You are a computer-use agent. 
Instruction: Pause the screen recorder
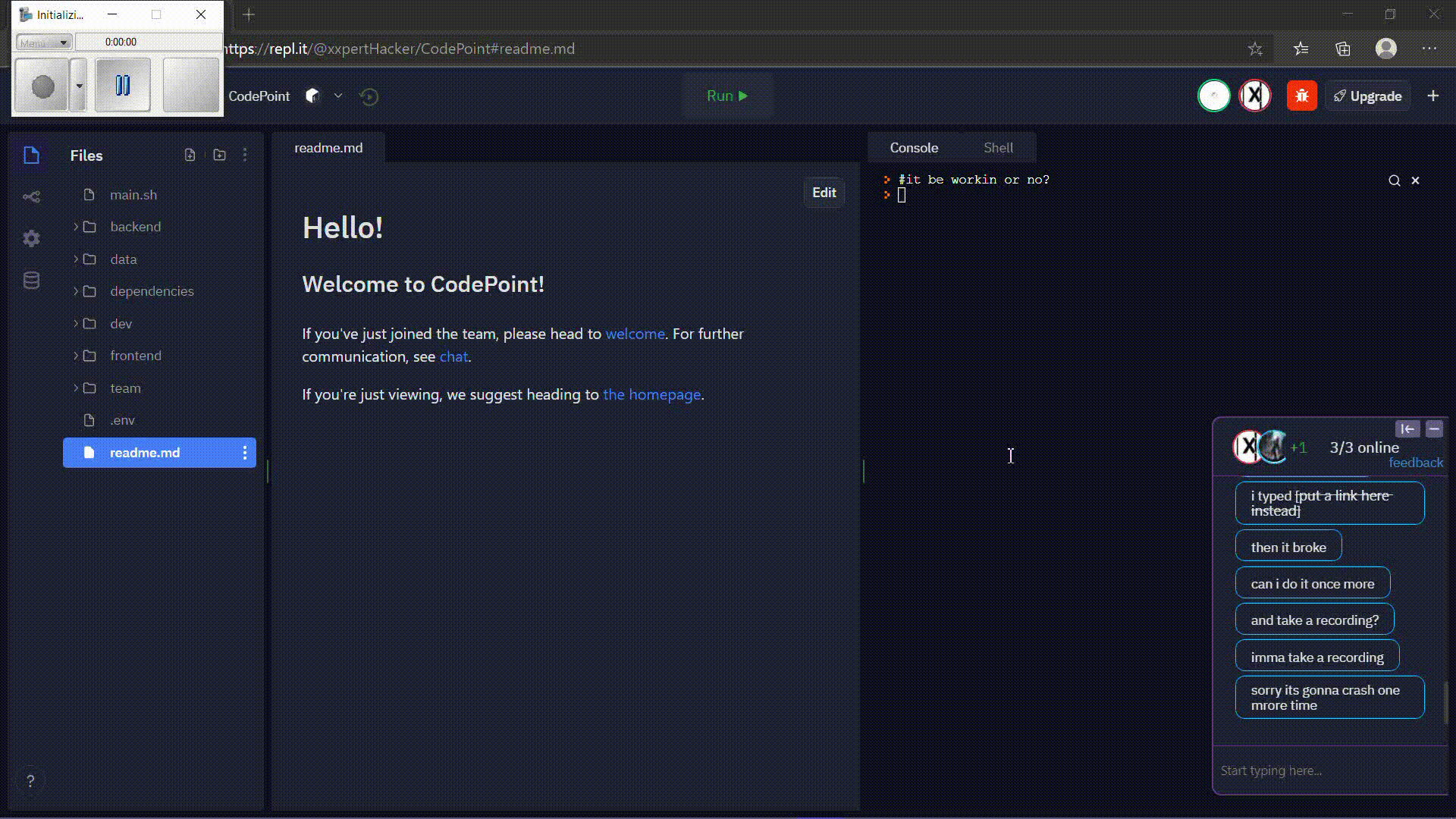pos(123,86)
